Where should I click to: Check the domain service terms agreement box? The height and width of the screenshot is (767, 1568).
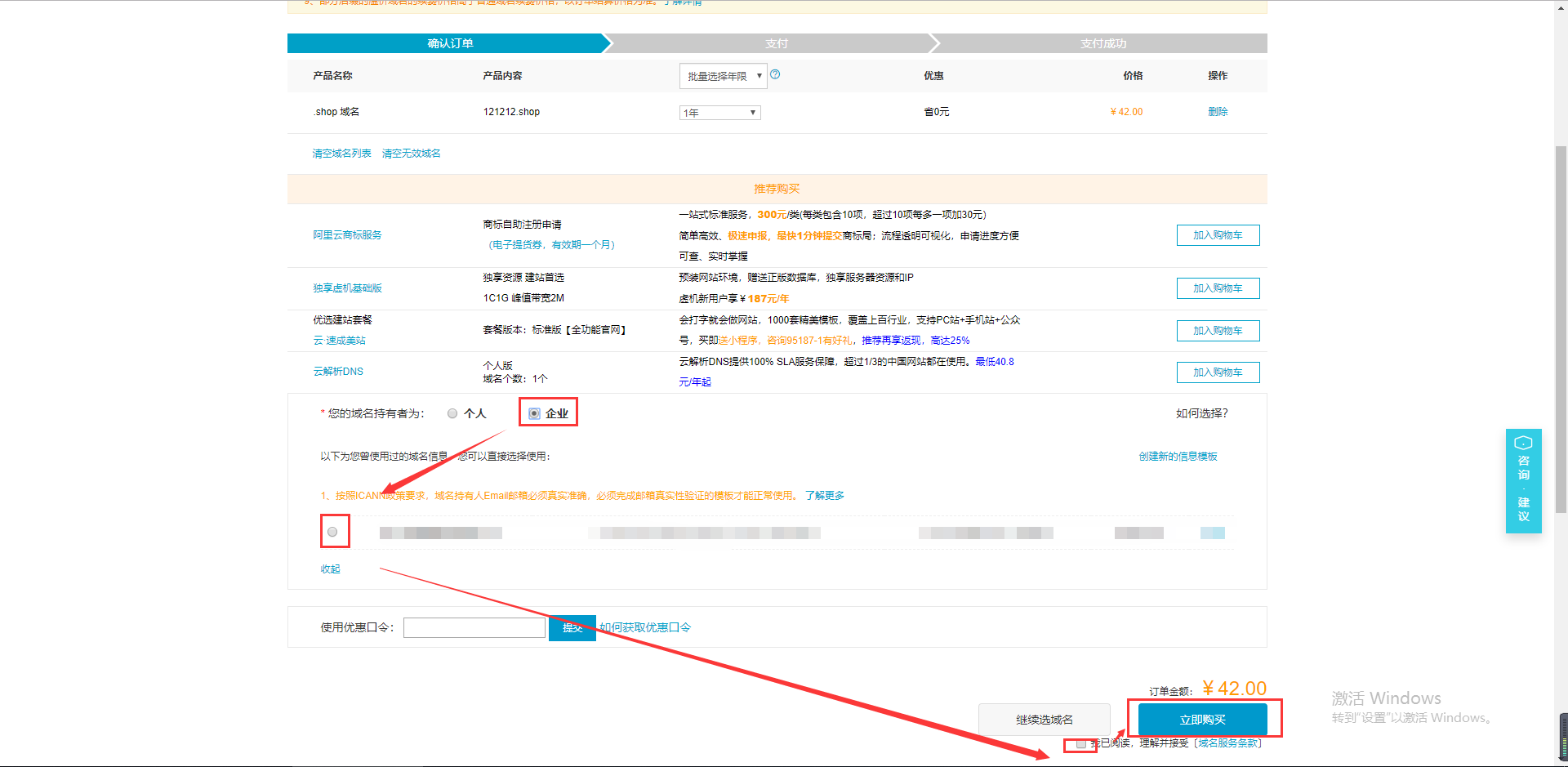click(x=1081, y=743)
